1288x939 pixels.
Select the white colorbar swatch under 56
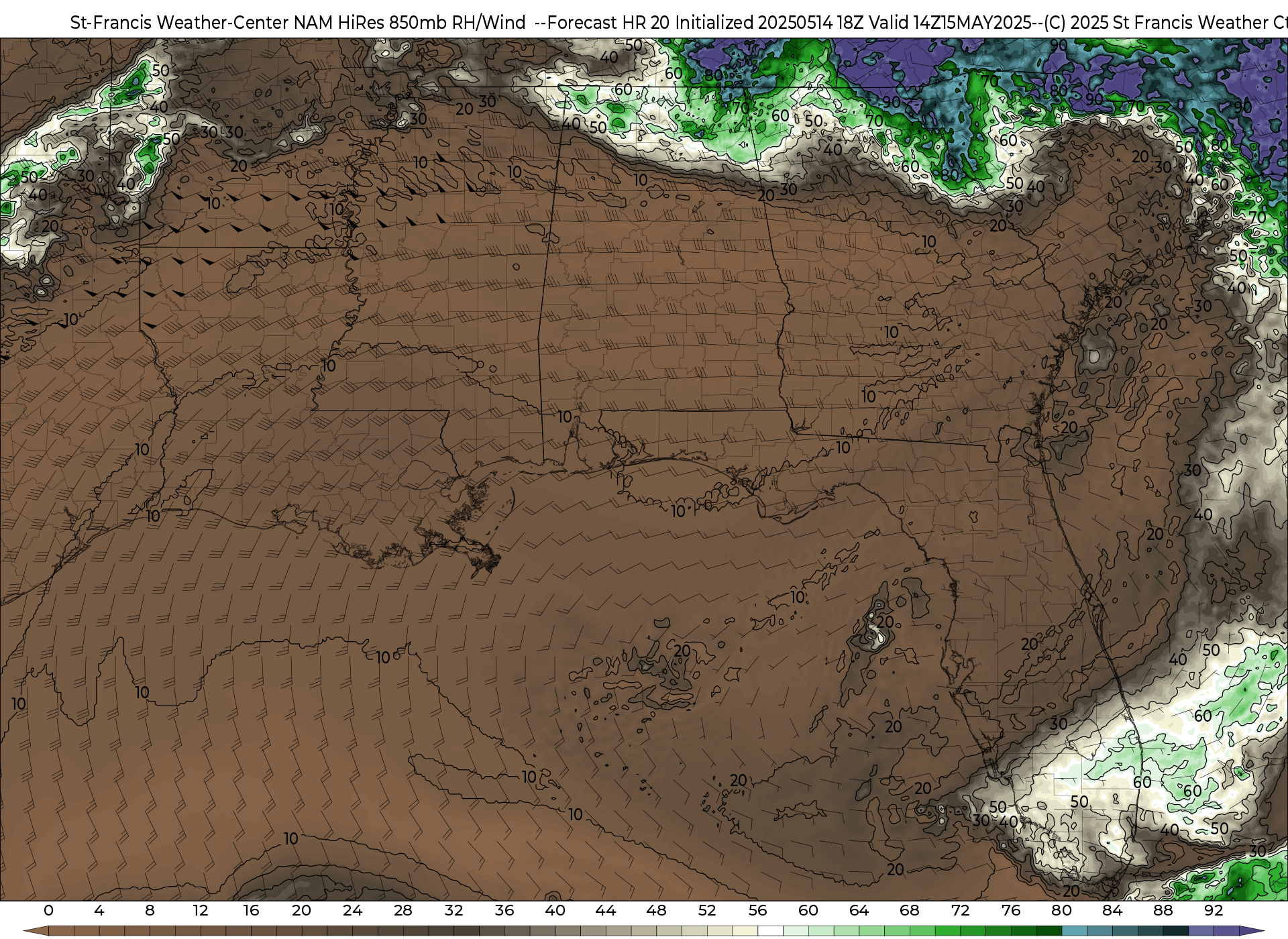(x=770, y=931)
